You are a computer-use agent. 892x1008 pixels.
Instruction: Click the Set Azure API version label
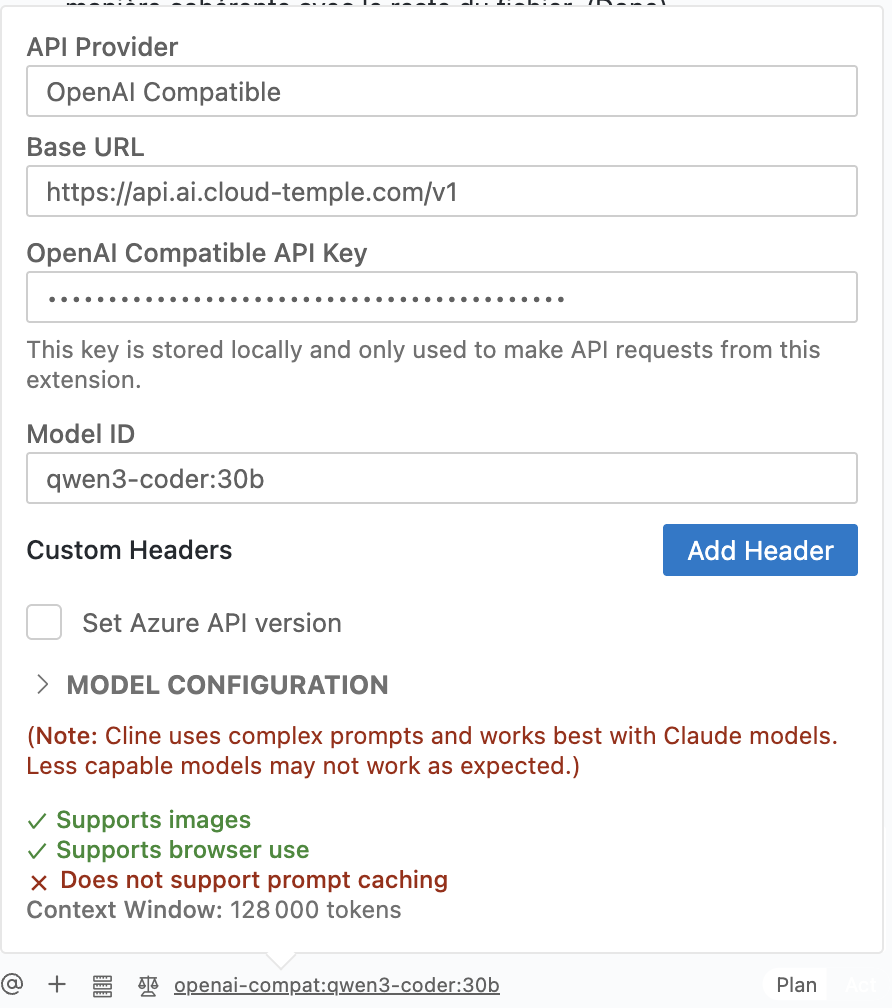(211, 623)
